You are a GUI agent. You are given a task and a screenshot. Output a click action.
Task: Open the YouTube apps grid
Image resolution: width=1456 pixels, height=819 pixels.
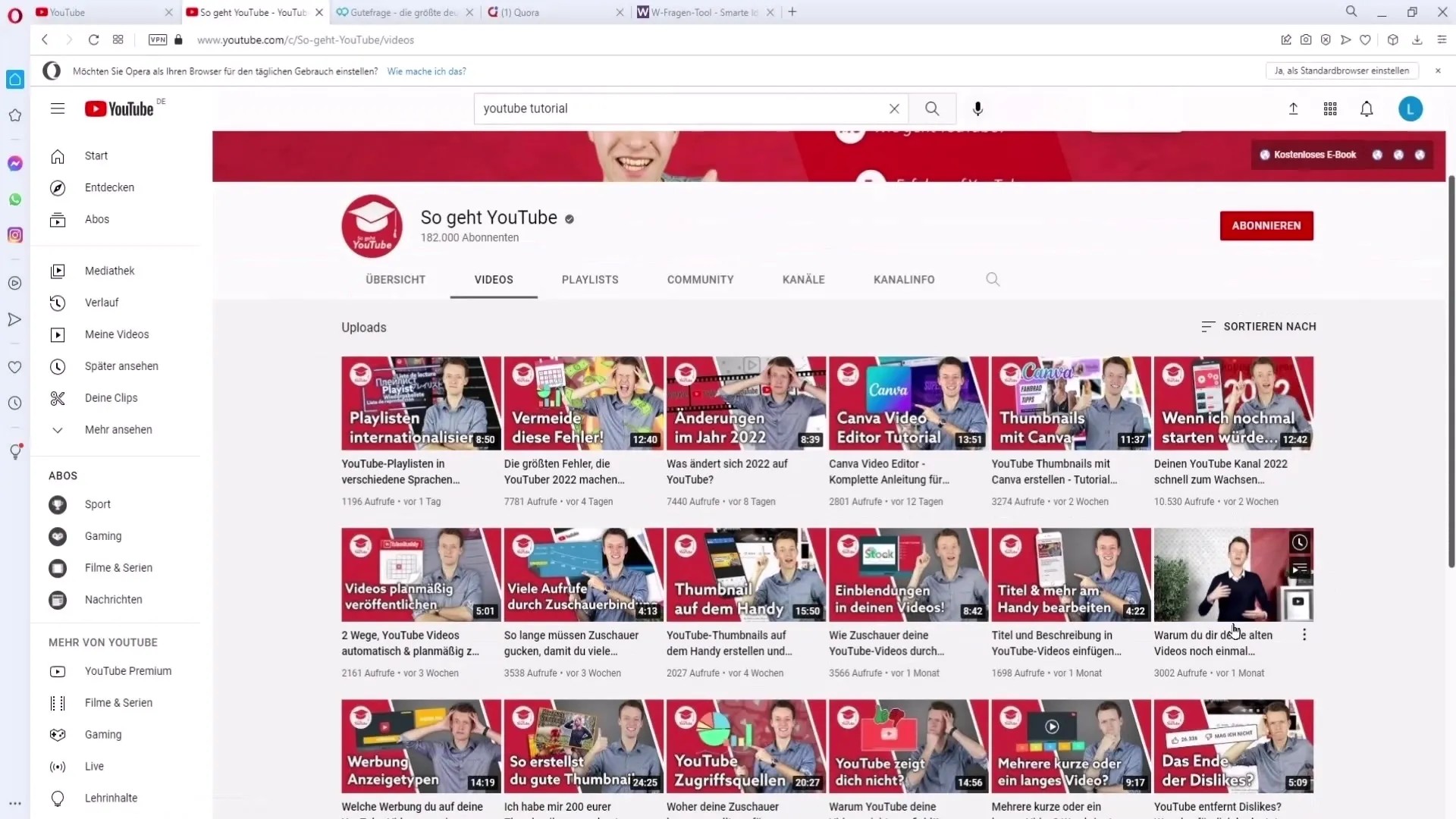[x=1330, y=108]
